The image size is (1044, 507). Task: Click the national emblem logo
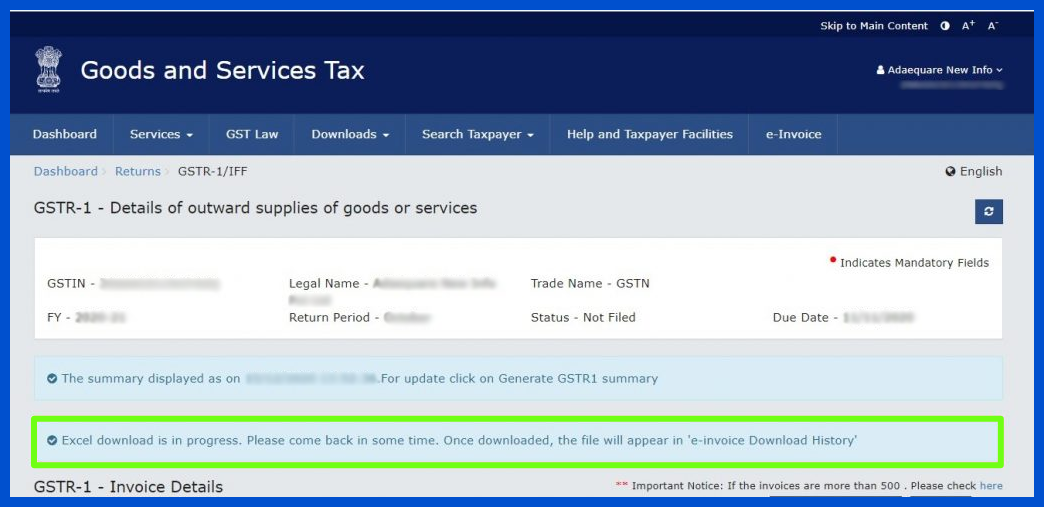48,69
